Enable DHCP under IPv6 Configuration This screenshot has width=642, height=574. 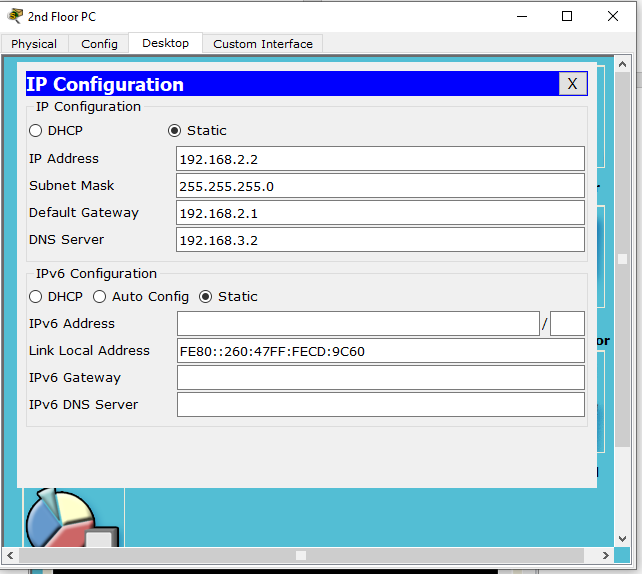tap(36, 296)
